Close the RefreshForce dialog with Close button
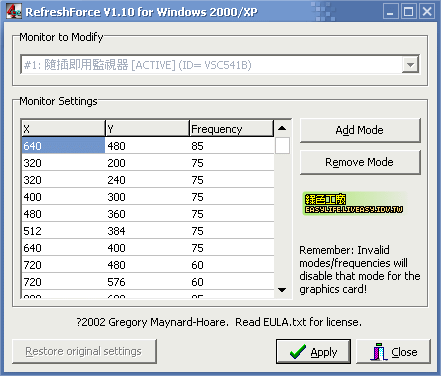The width and height of the screenshot is (441, 376). pyautogui.click(x=393, y=352)
